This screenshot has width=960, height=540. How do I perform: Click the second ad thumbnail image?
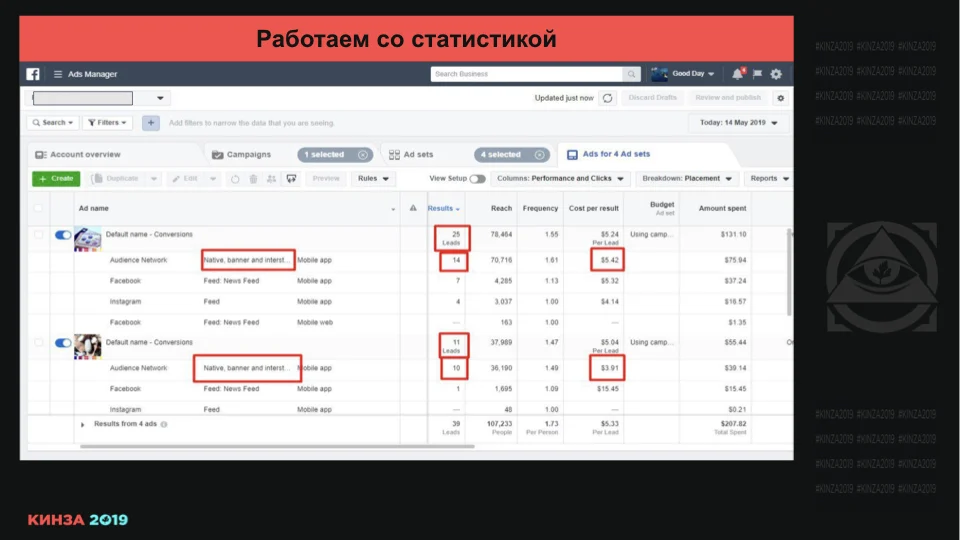[x=88, y=347]
